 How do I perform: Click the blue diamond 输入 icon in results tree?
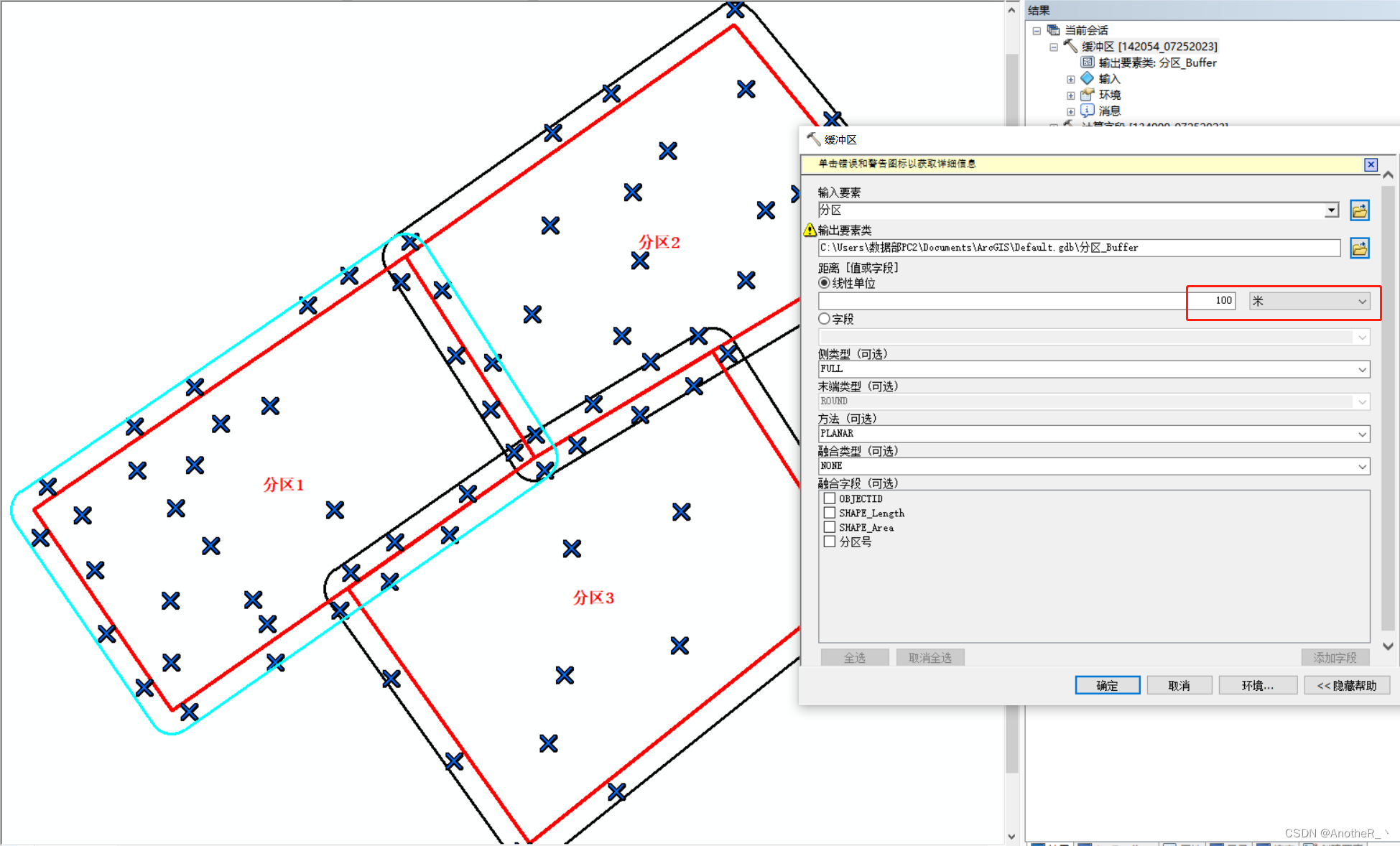click(1087, 79)
